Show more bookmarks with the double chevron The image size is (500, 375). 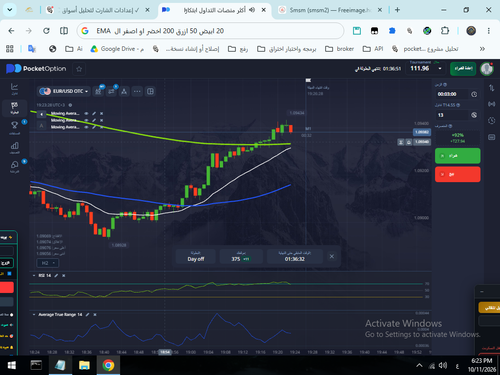click(482, 49)
